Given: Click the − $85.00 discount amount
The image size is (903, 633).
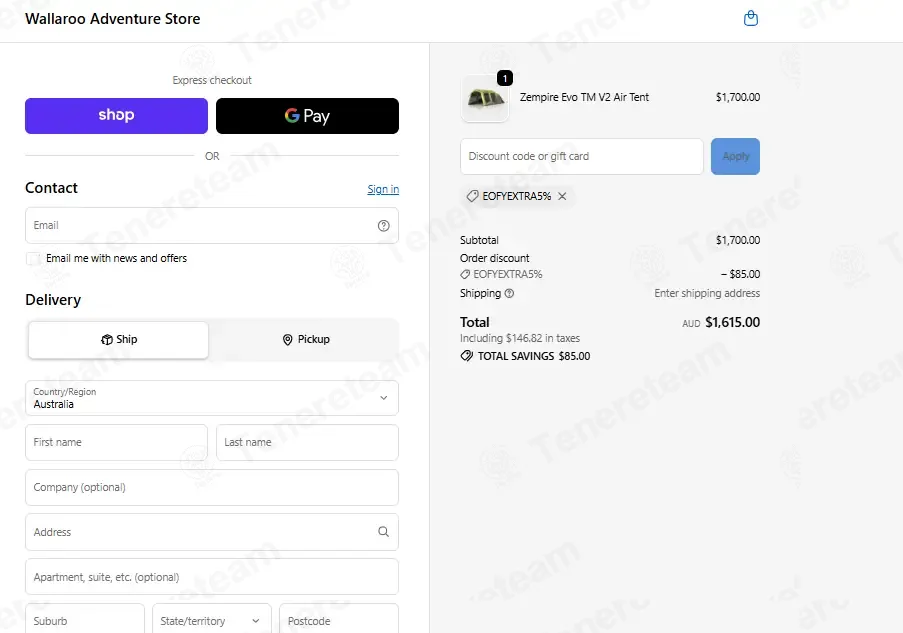Looking at the screenshot, I should pos(741,274).
